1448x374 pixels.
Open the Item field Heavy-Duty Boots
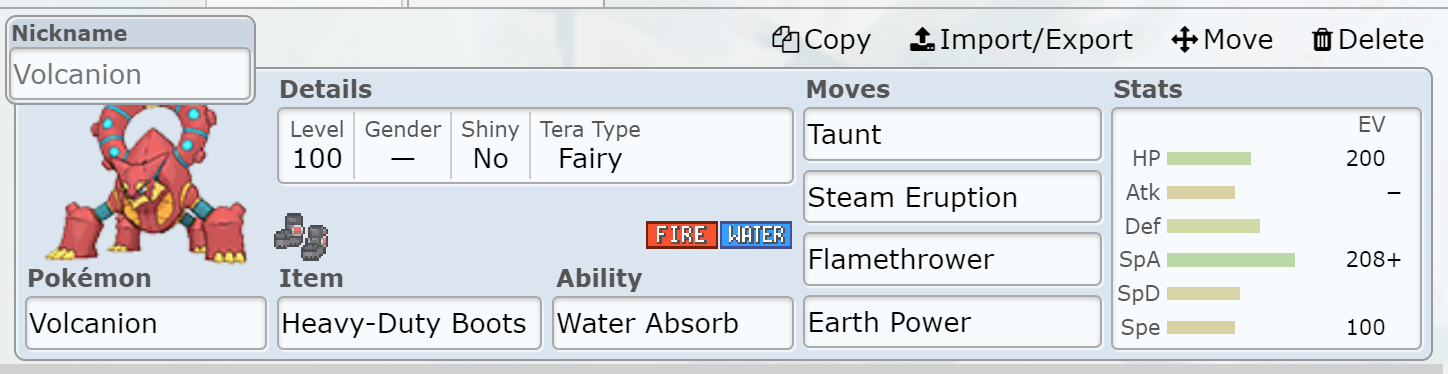click(x=409, y=323)
